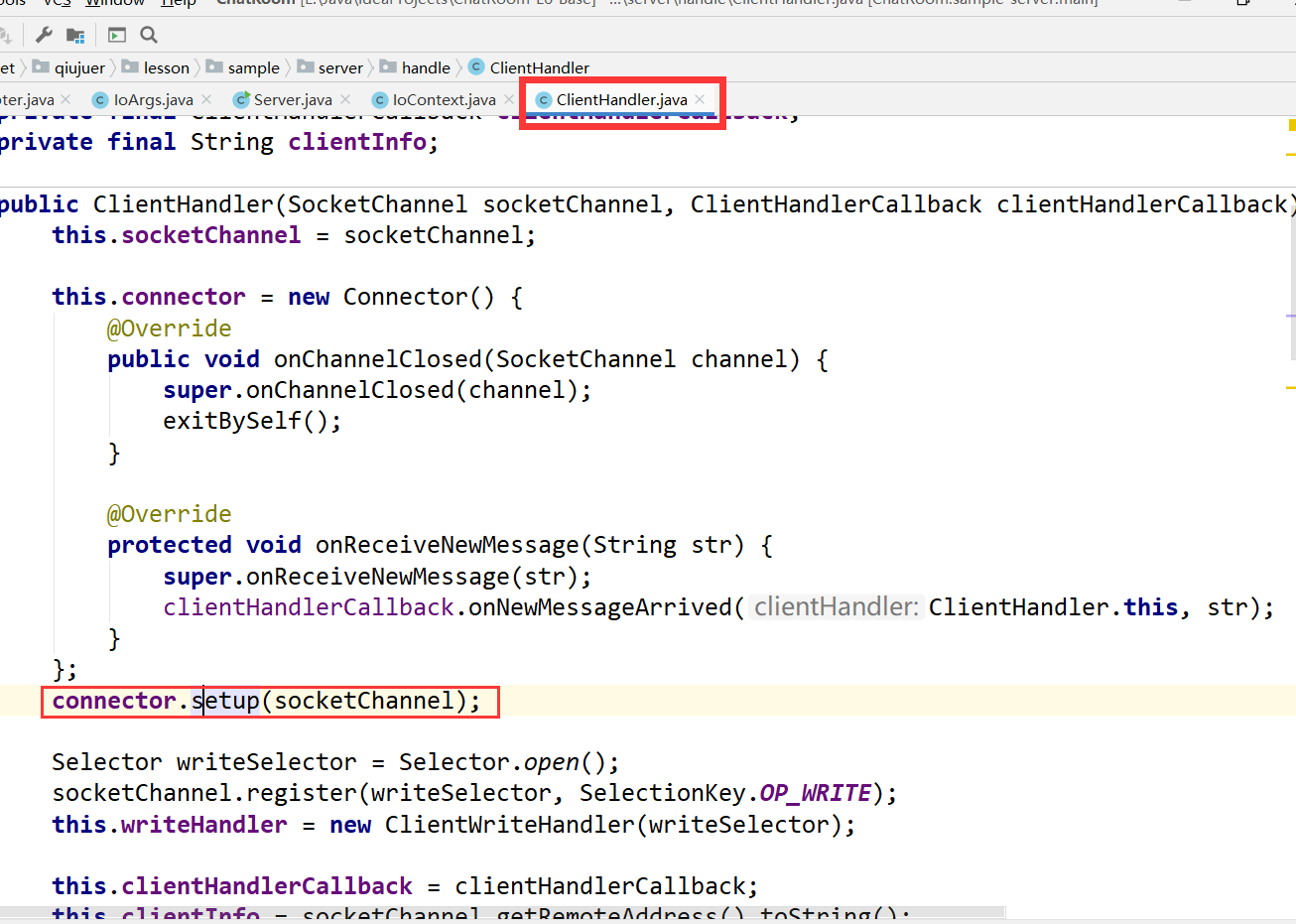Click 'new Connector()' anonymous class creation
The width and height of the screenshot is (1296, 924).
pyautogui.click(x=391, y=297)
